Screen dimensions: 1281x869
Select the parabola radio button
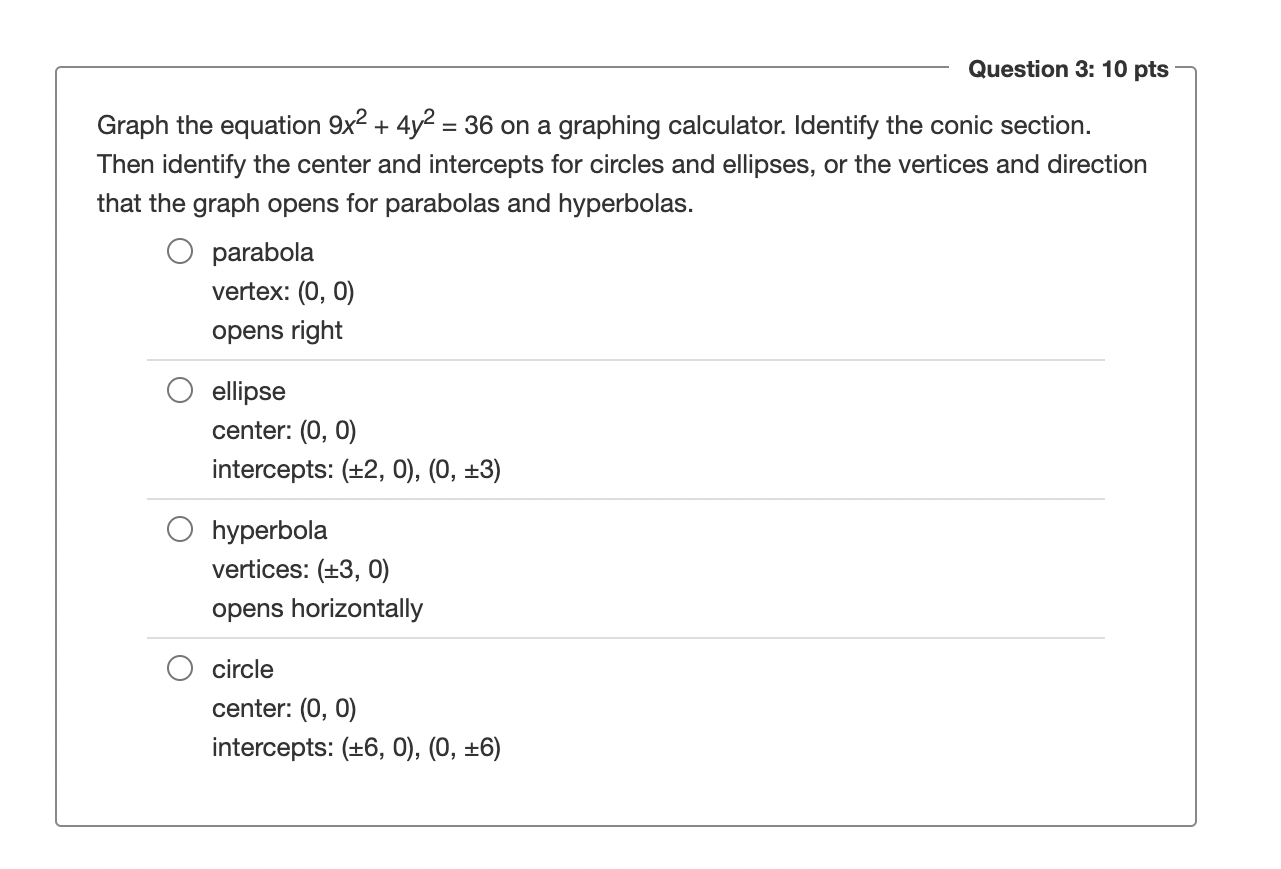[180, 251]
